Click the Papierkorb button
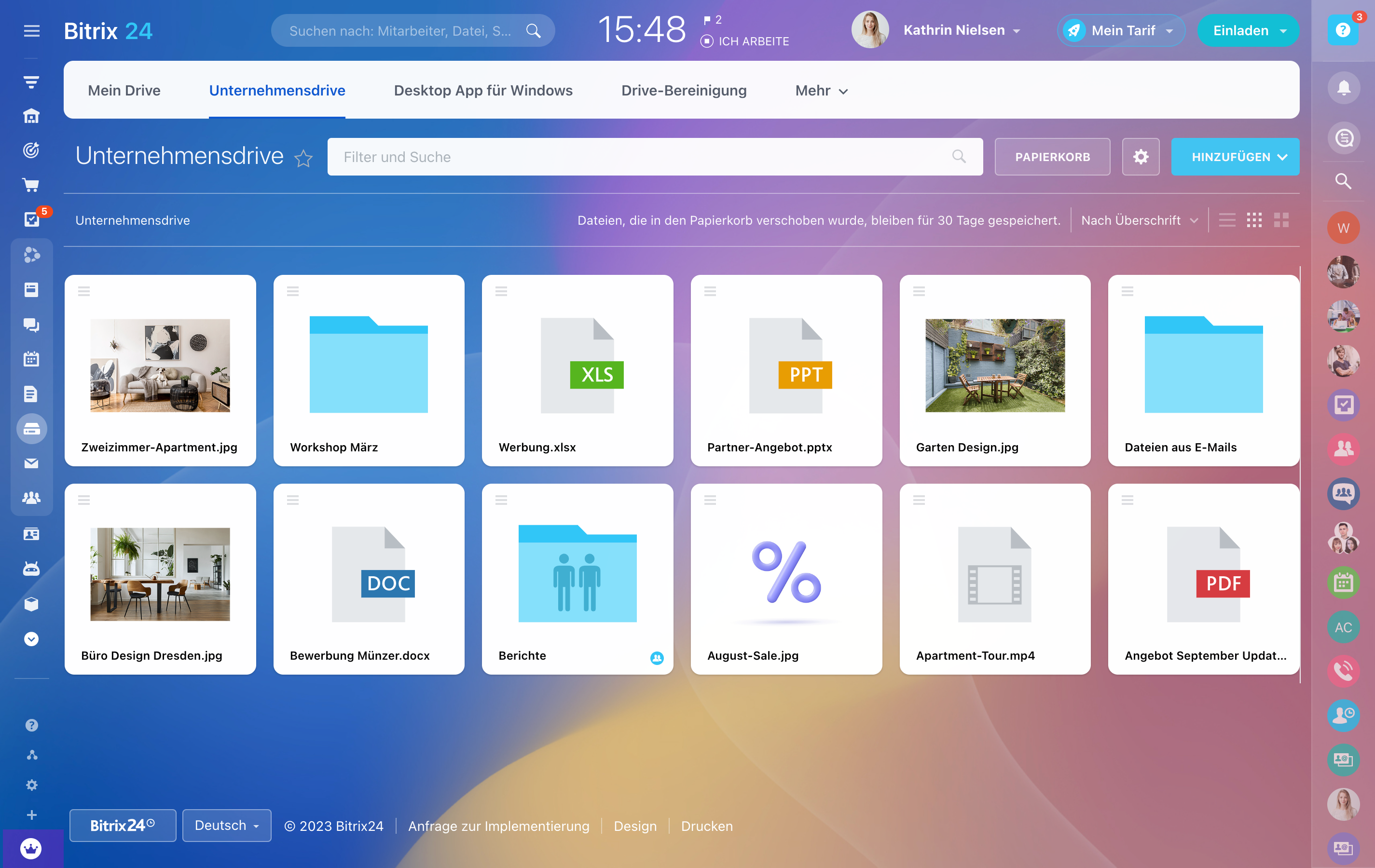 (x=1052, y=156)
